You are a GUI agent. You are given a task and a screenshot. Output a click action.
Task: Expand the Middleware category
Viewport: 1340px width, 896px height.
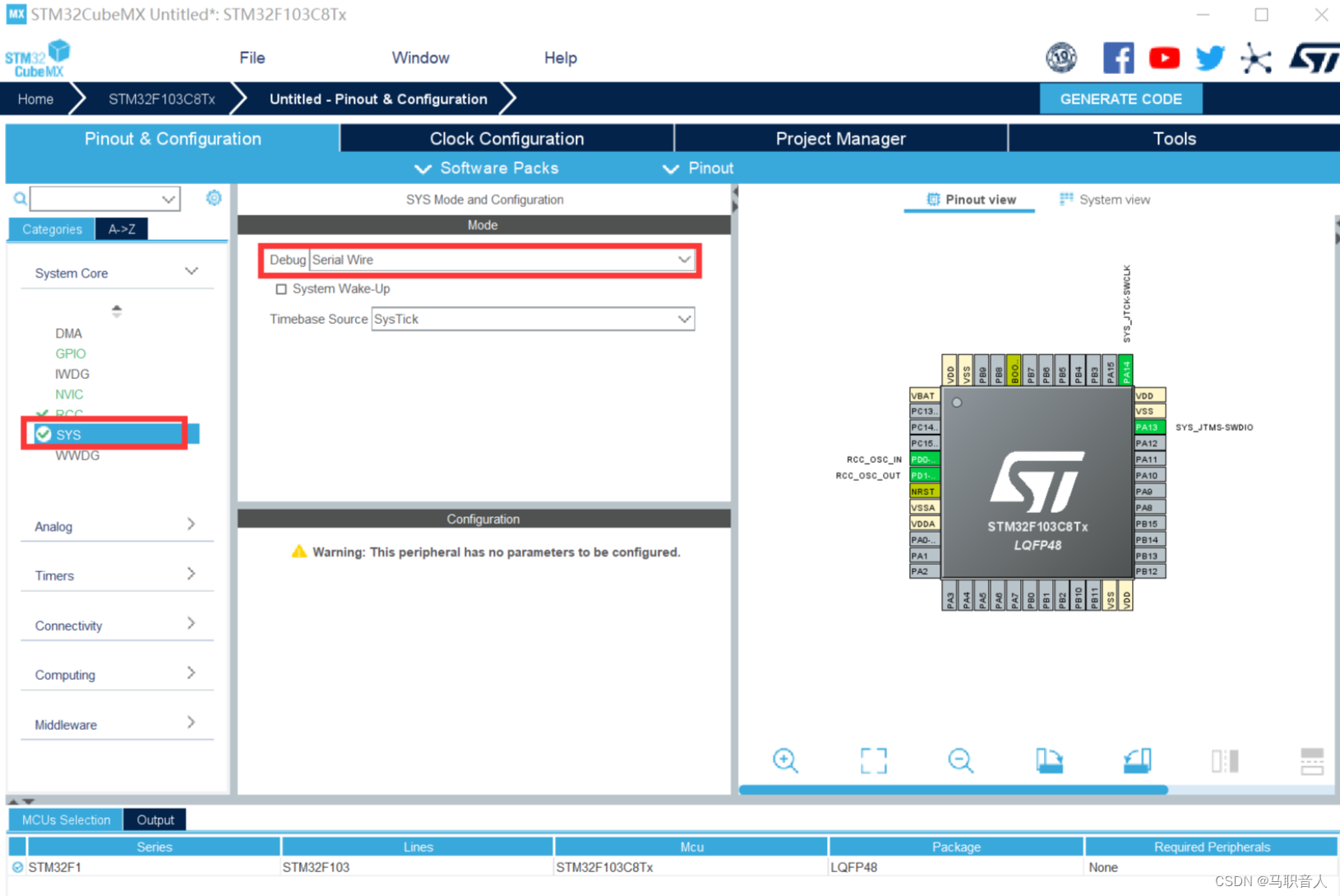coord(191,723)
